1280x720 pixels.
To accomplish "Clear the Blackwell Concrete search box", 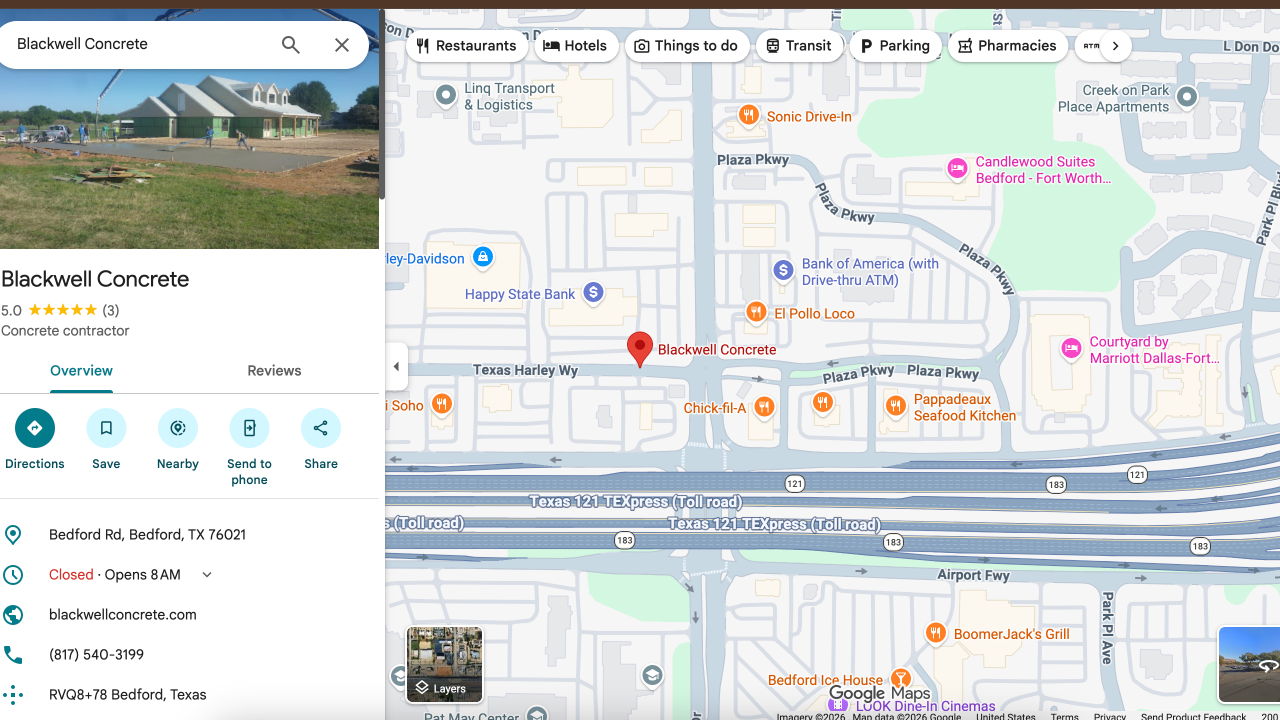I will [x=342, y=45].
